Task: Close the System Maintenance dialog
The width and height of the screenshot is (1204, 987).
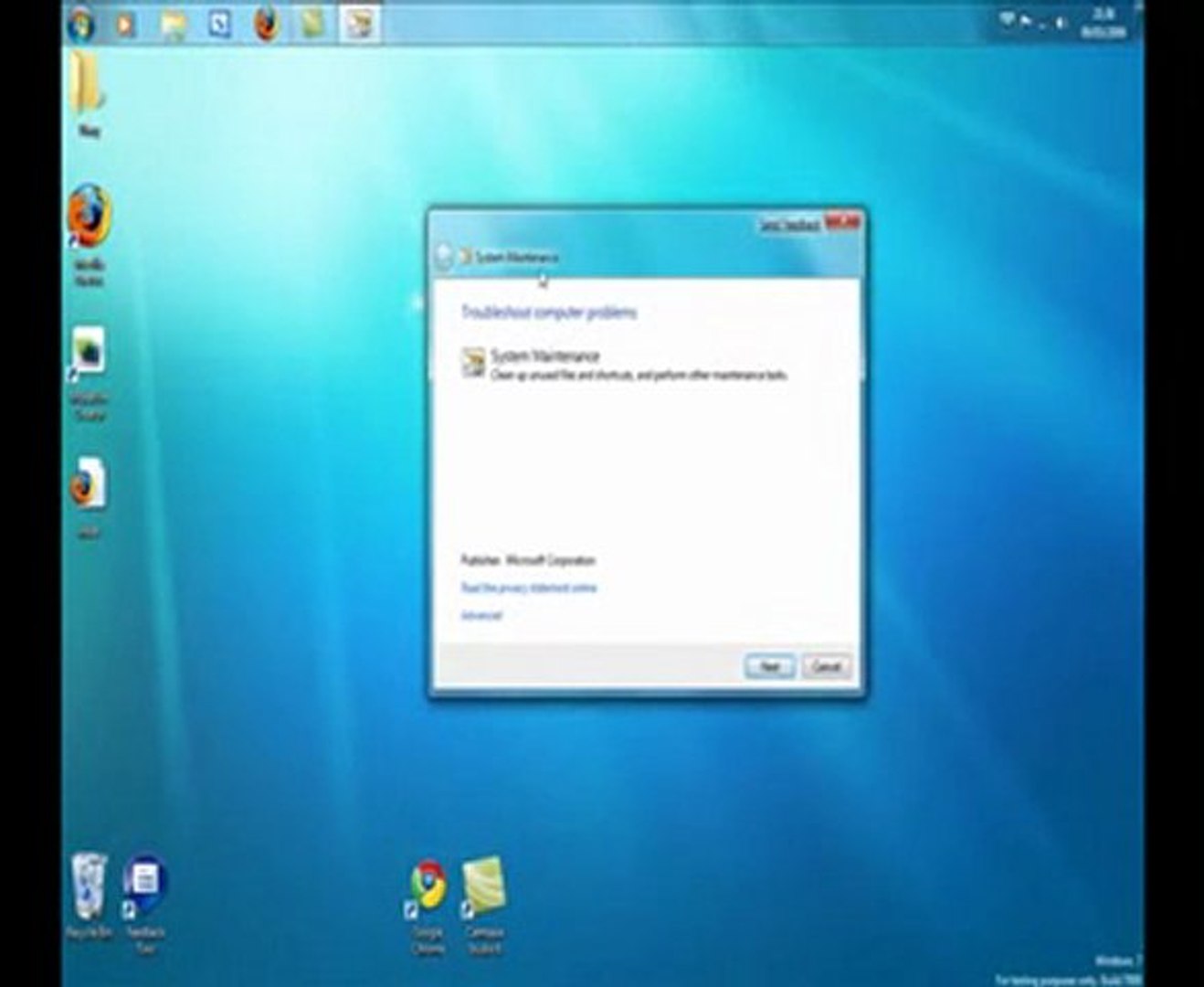Action: pyautogui.click(x=842, y=222)
